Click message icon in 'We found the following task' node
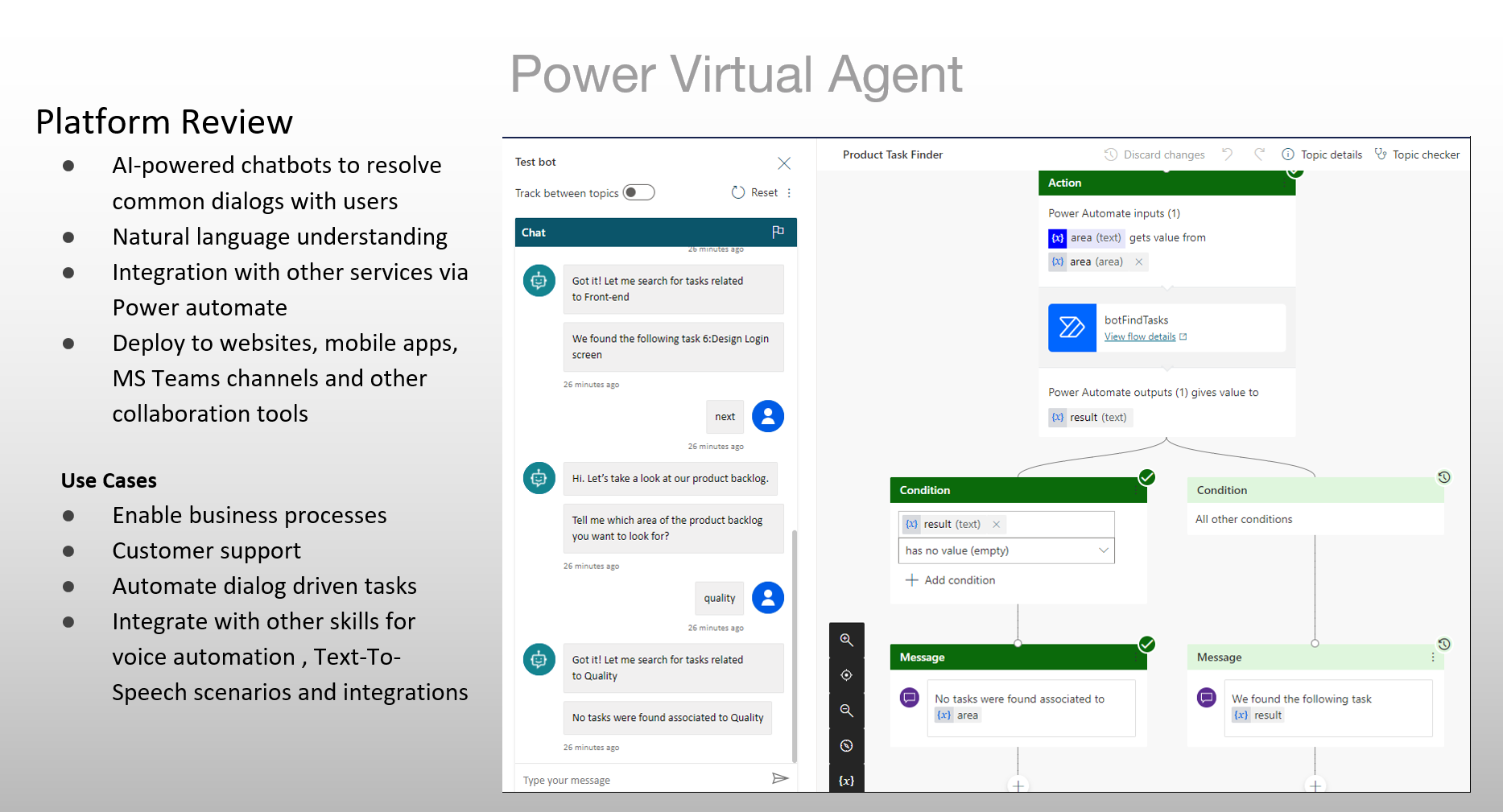1503x812 pixels. [x=1207, y=697]
